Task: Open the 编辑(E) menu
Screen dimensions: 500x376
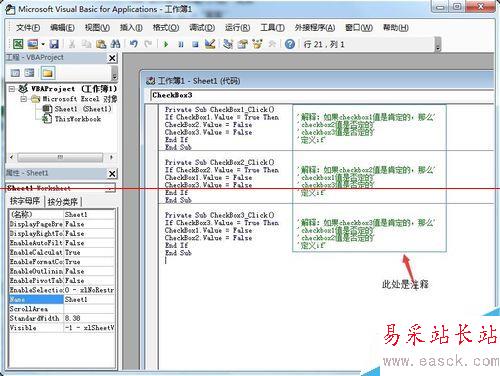Action: (62, 27)
